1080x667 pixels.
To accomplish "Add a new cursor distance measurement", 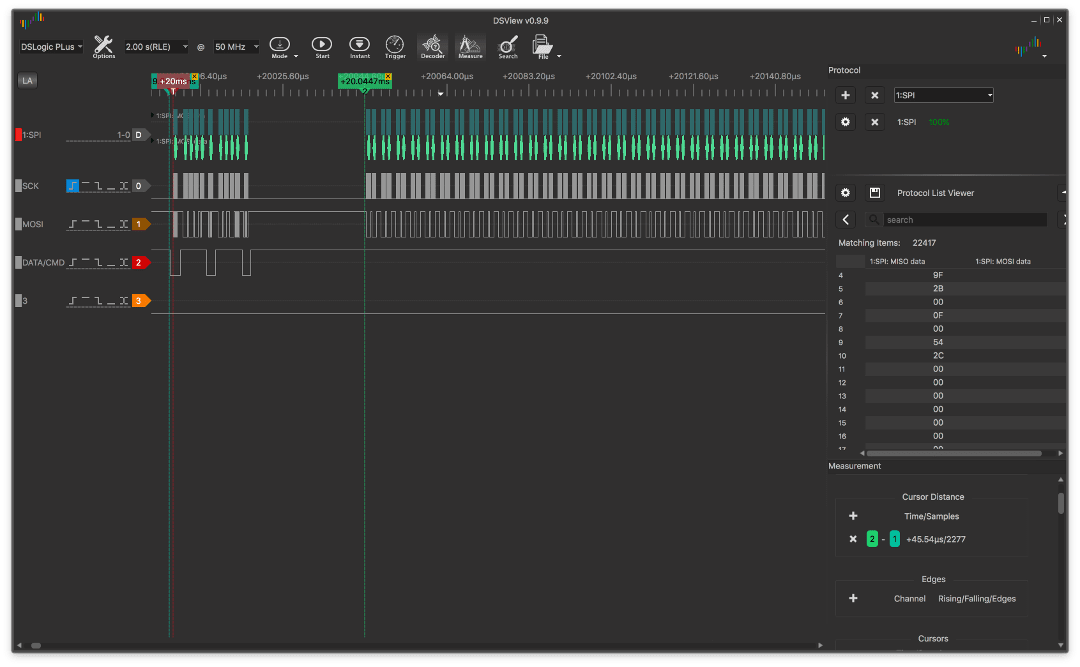I will pyautogui.click(x=853, y=516).
